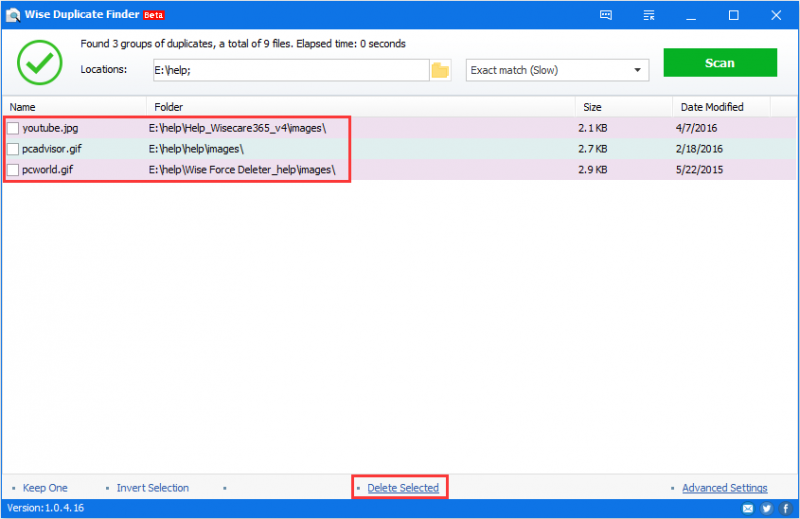
Task: Click the Version:1.0.4.16 status text
Action: coord(45,508)
